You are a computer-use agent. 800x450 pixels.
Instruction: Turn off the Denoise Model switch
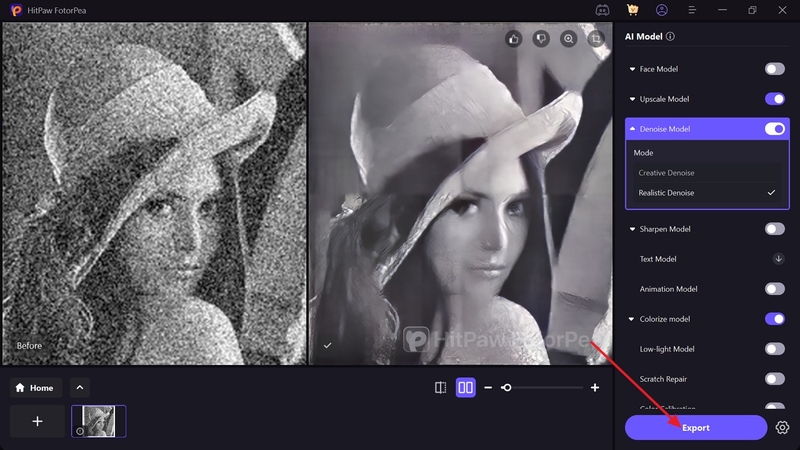(x=774, y=129)
